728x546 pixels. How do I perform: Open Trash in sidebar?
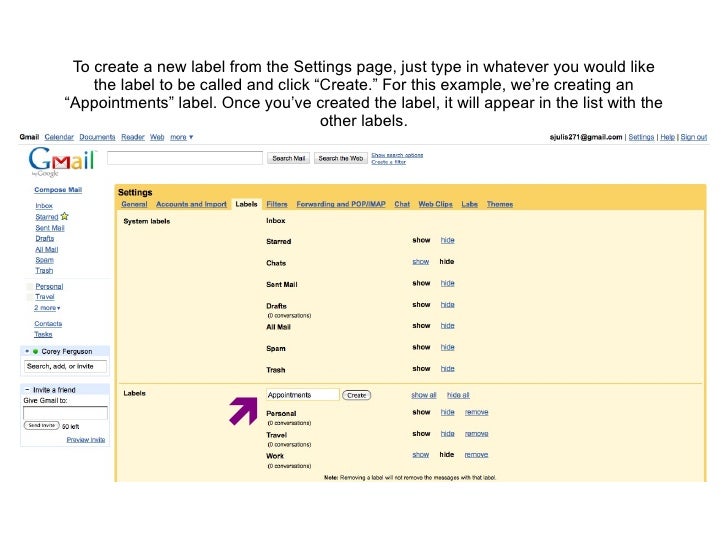[x=44, y=270]
